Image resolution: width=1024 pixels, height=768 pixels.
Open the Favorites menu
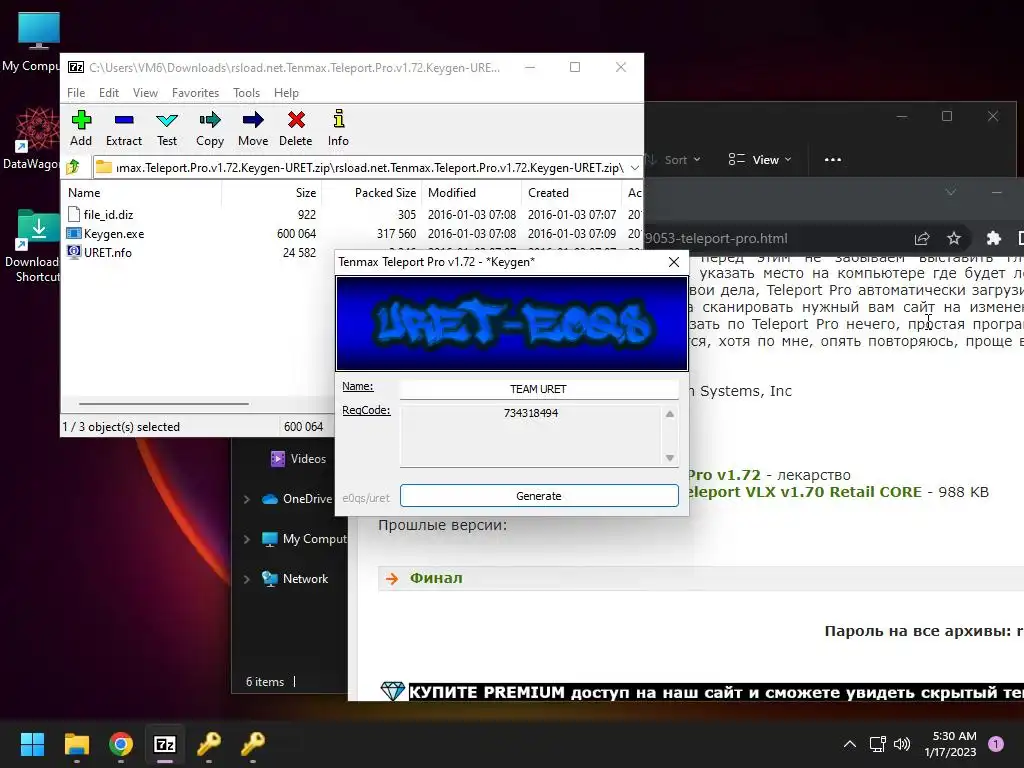pos(195,93)
